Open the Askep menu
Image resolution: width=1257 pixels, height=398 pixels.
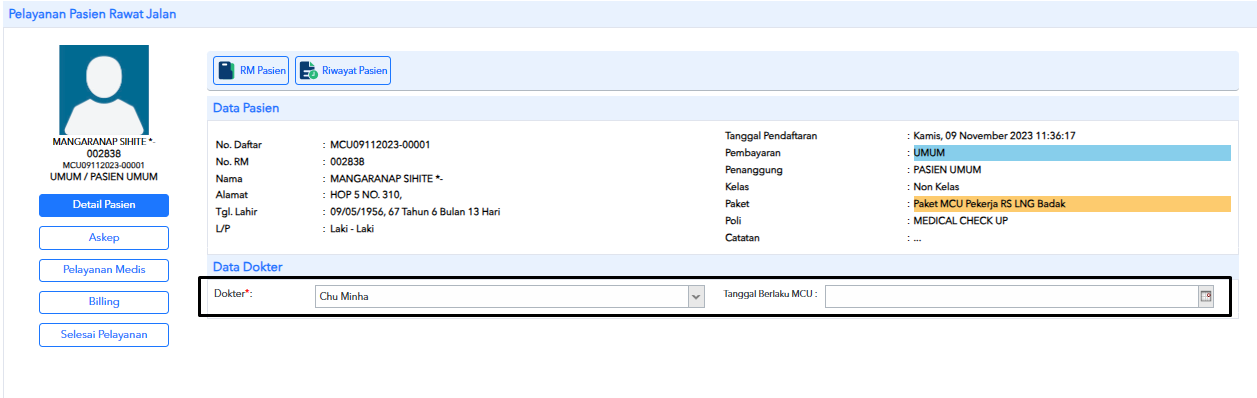pos(104,237)
